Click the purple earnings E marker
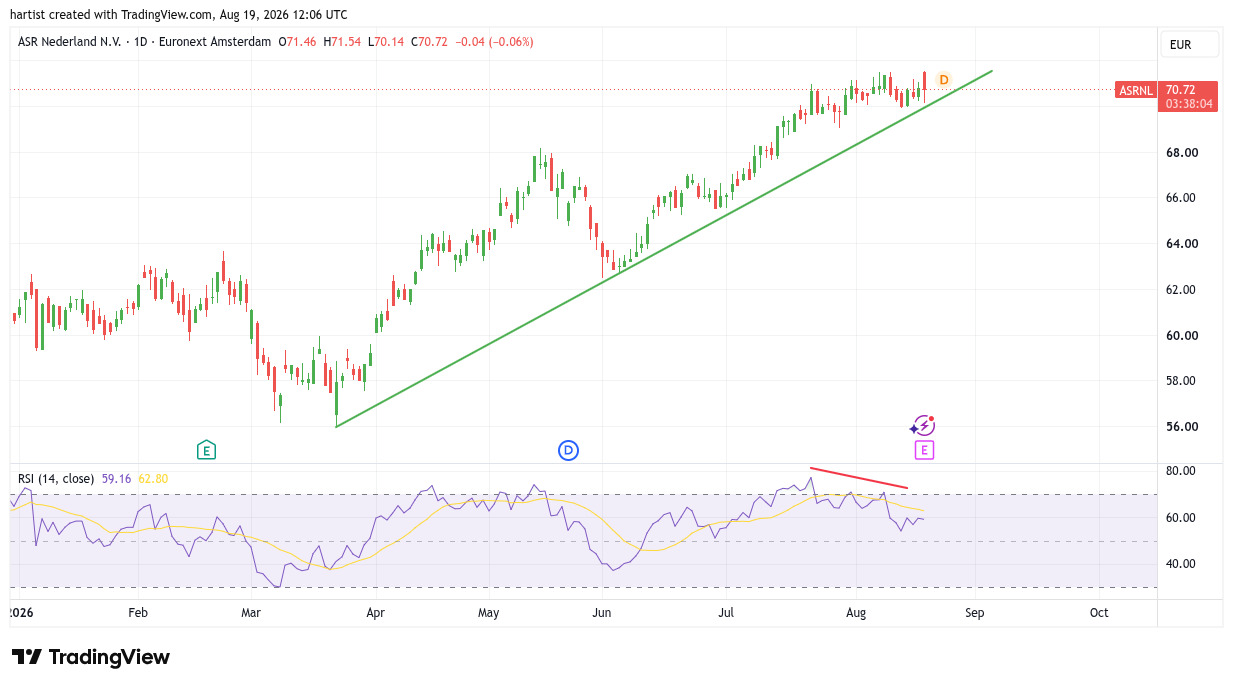 tap(924, 450)
